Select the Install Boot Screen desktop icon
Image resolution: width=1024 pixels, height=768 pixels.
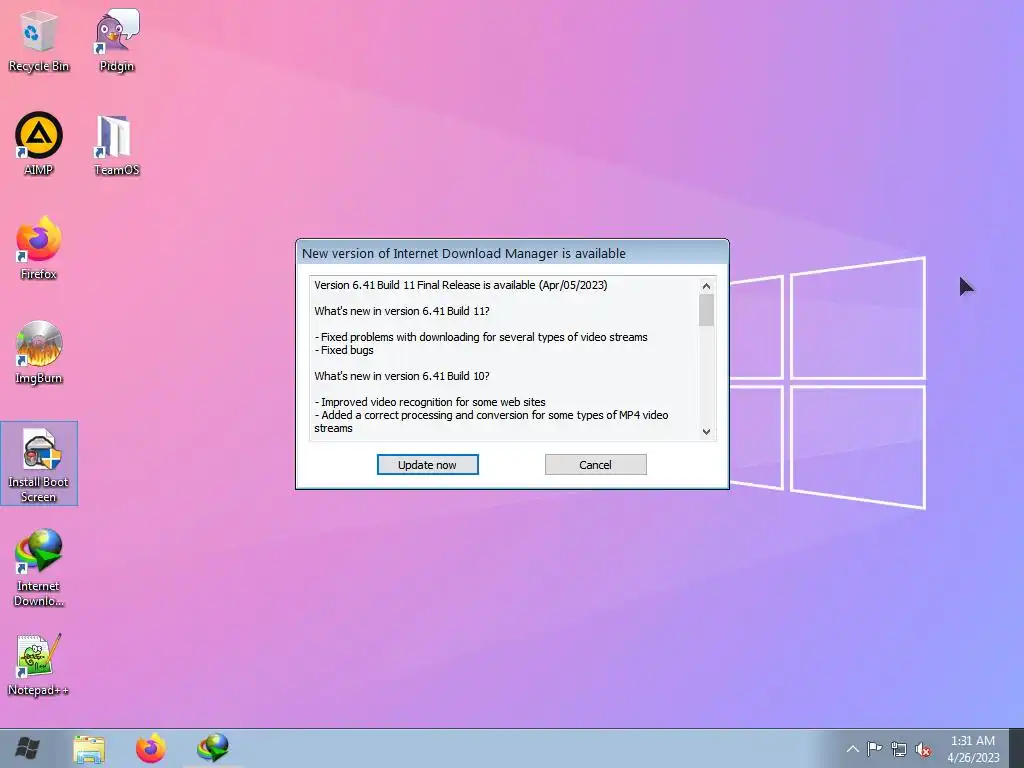(x=39, y=464)
